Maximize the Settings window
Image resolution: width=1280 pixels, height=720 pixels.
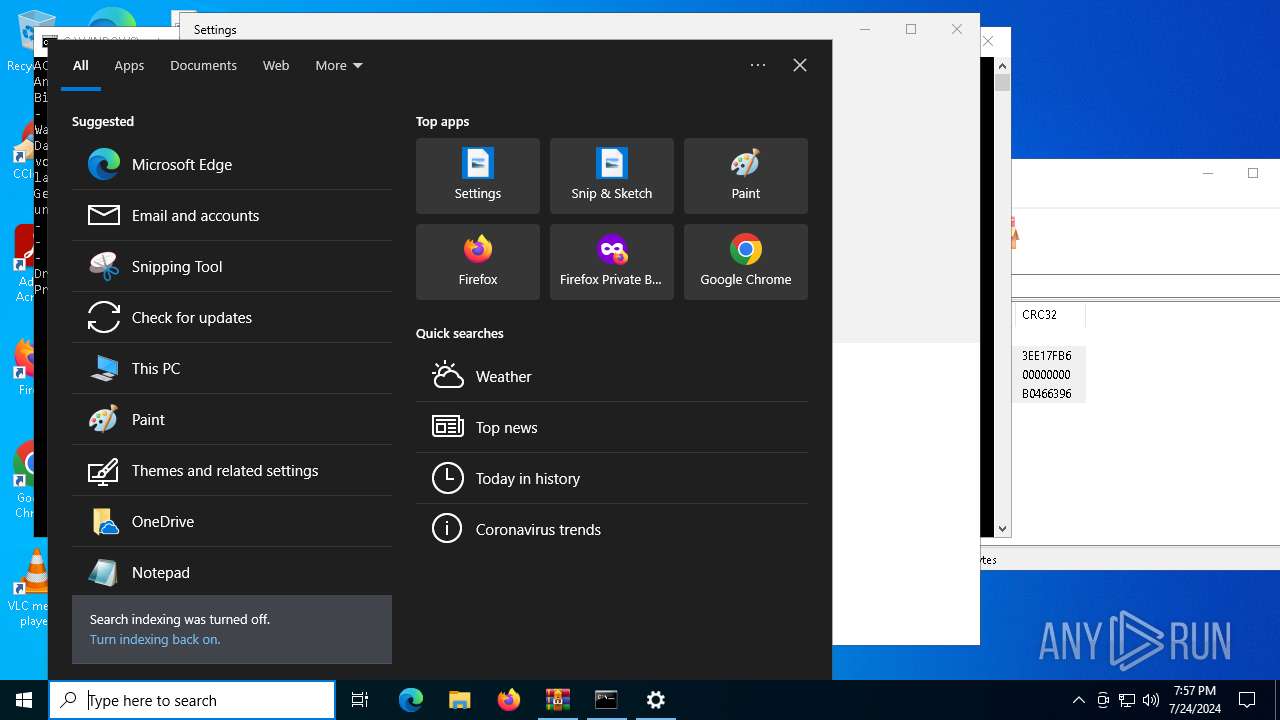(911, 29)
